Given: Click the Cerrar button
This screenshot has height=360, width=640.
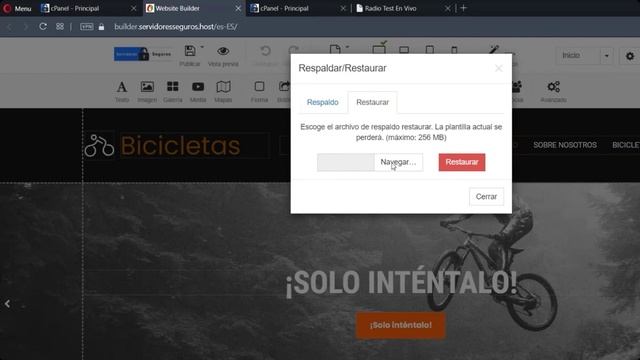Looking at the screenshot, I should [486, 197].
